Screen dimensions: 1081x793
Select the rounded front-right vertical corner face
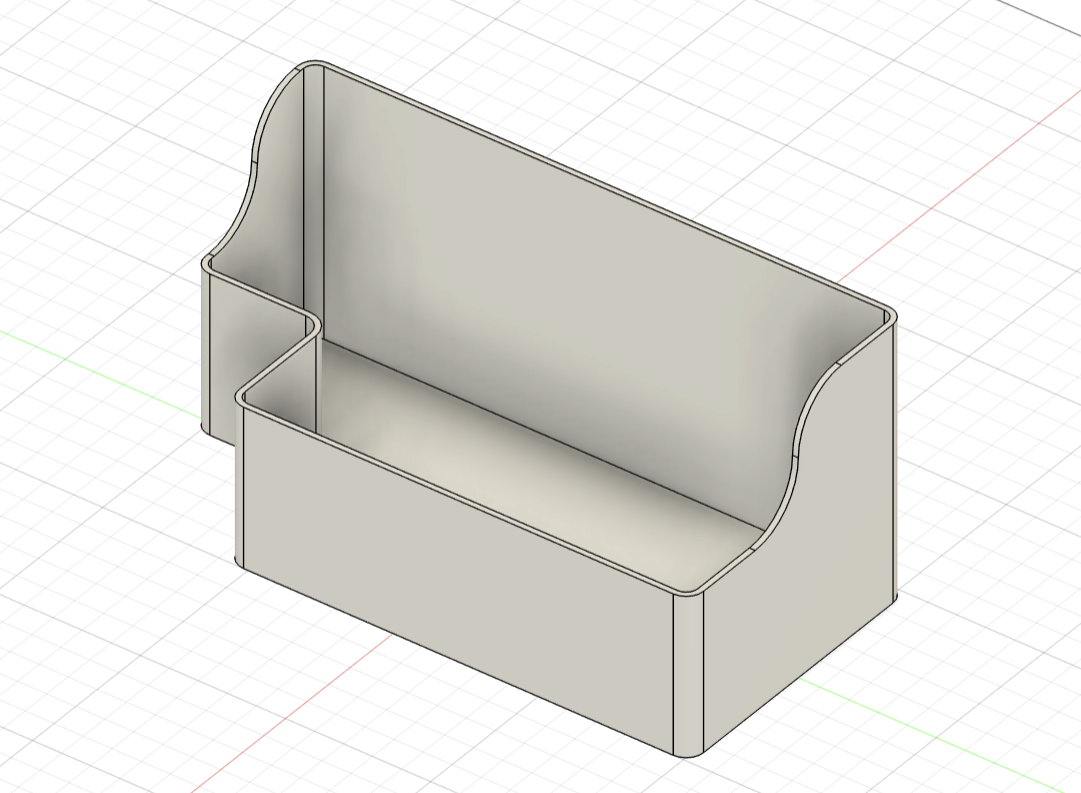(x=688, y=674)
